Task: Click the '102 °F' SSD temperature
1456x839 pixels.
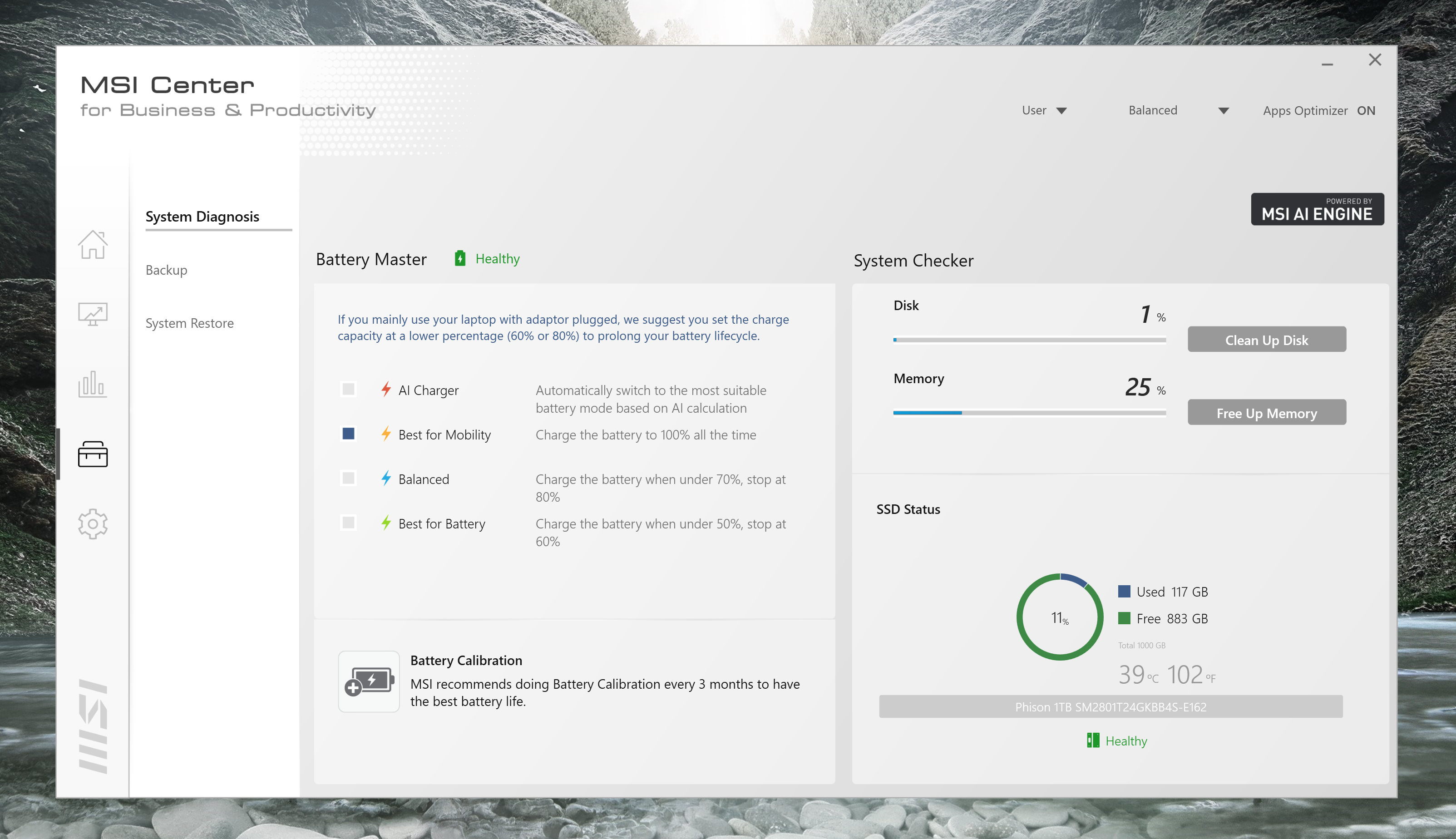Action: [x=1191, y=675]
